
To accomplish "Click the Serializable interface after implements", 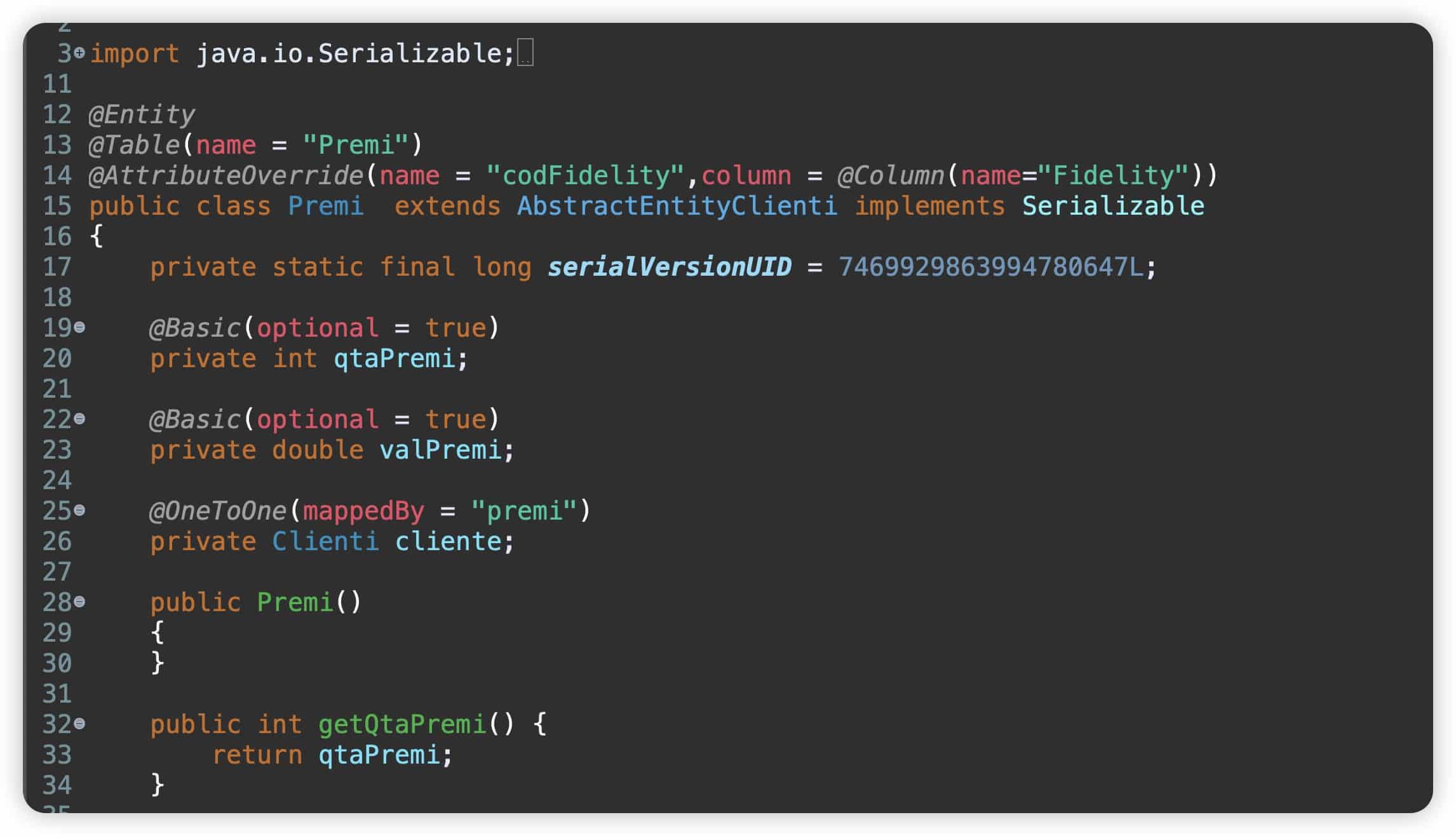I will pyautogui.click(x=1113, y=206).
